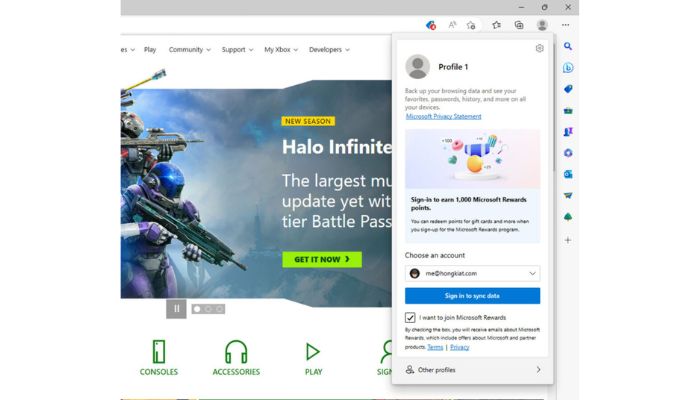Expand Other profiles chevron

[538, 370]
